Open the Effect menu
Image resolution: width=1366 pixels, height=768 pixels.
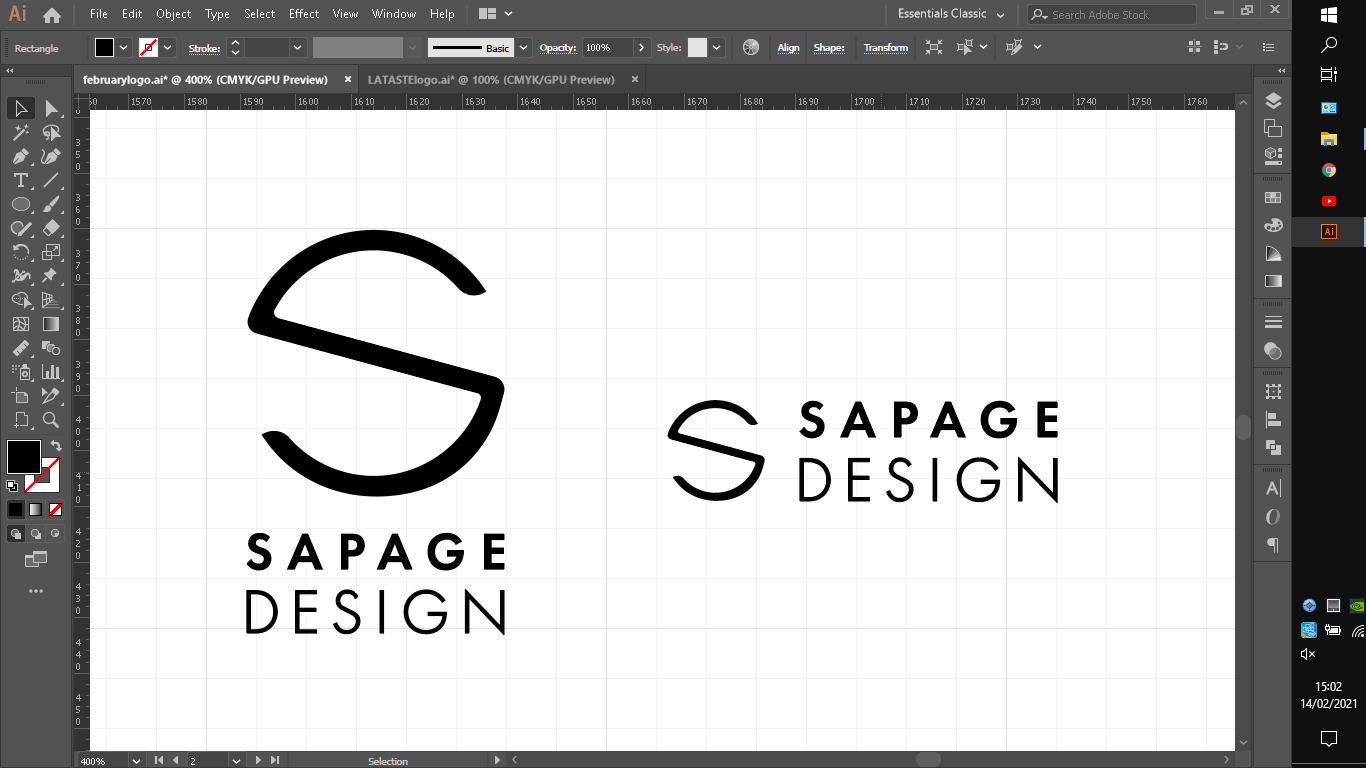pyautogui.click(x=304, y=14)
